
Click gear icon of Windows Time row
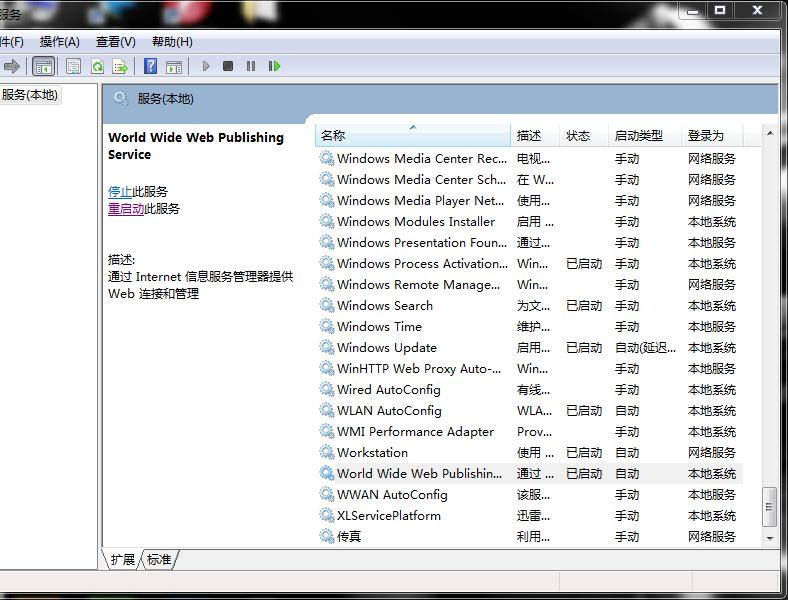point(327,326)
